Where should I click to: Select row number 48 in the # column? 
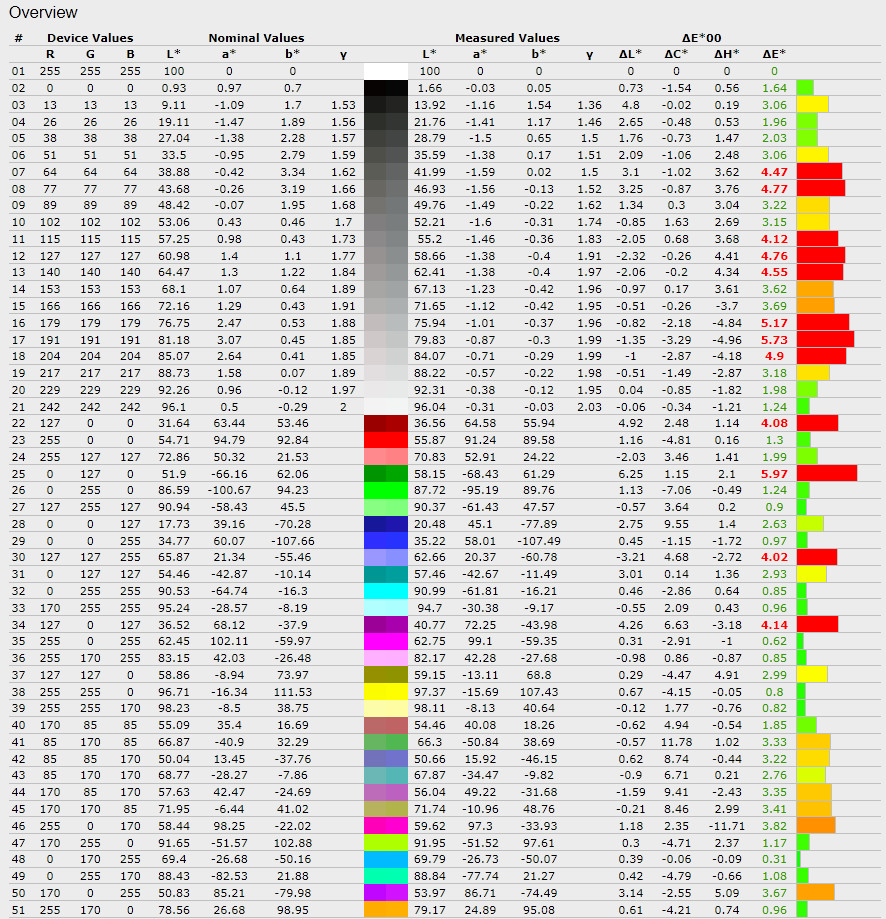pyautogui.click(x=18, y=859)
